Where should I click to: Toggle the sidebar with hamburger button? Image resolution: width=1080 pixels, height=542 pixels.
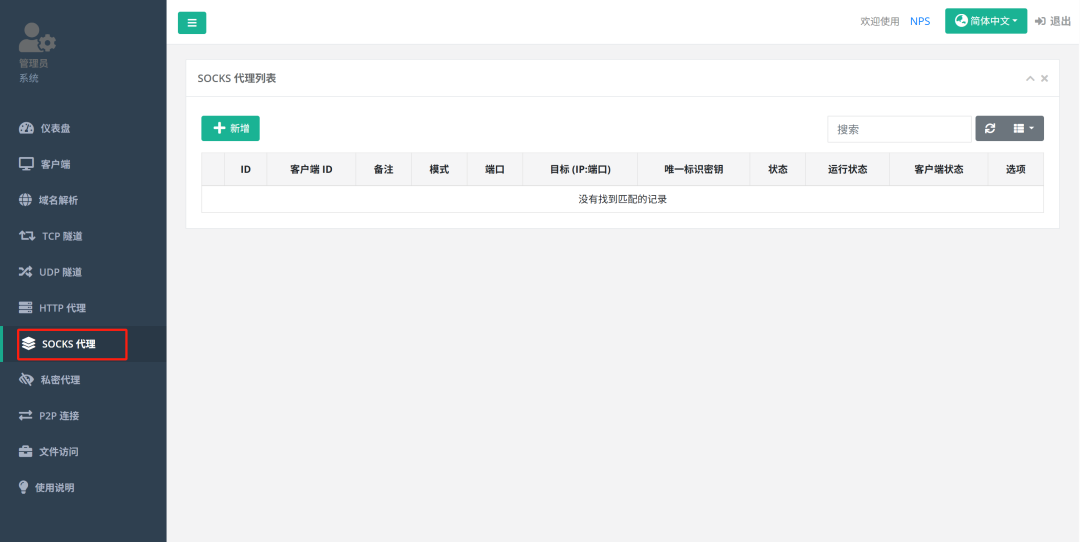[191, 23]
